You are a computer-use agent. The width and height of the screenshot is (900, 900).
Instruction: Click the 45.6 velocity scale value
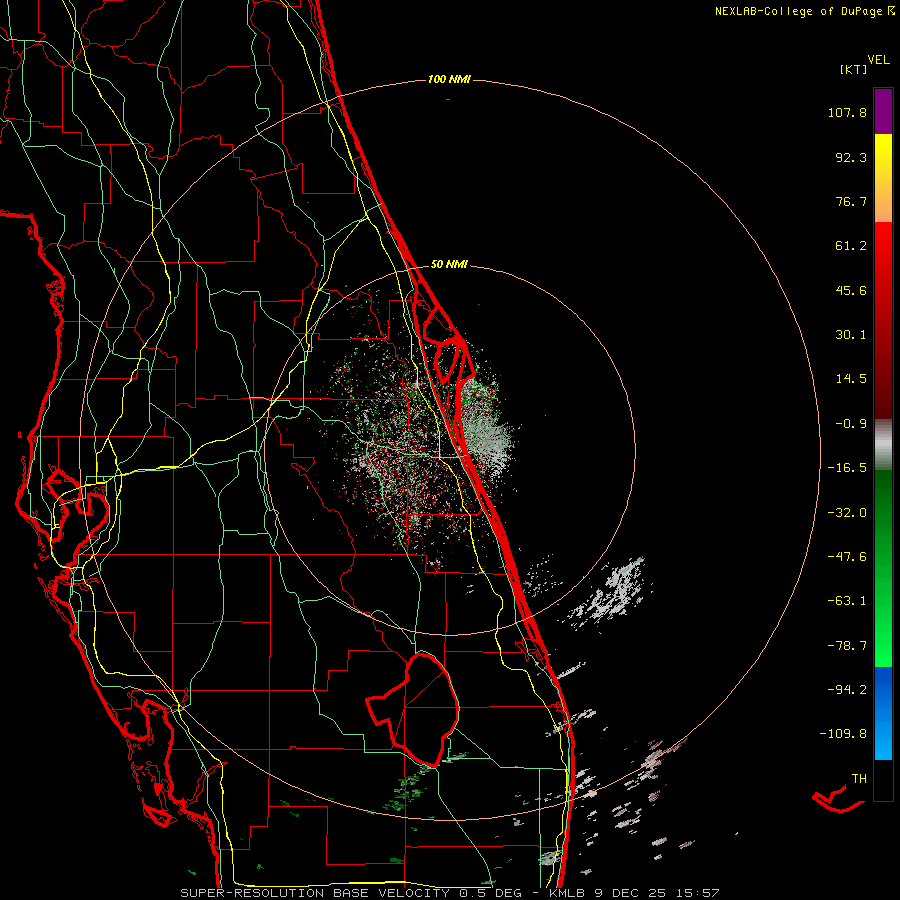tap(851, 290)
